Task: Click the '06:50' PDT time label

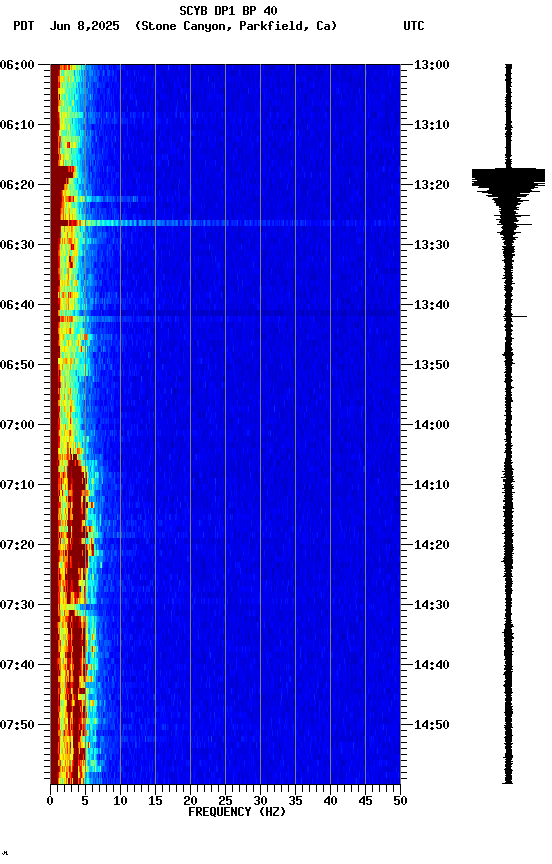Action: pyautogui.click(x=17, y=365)
